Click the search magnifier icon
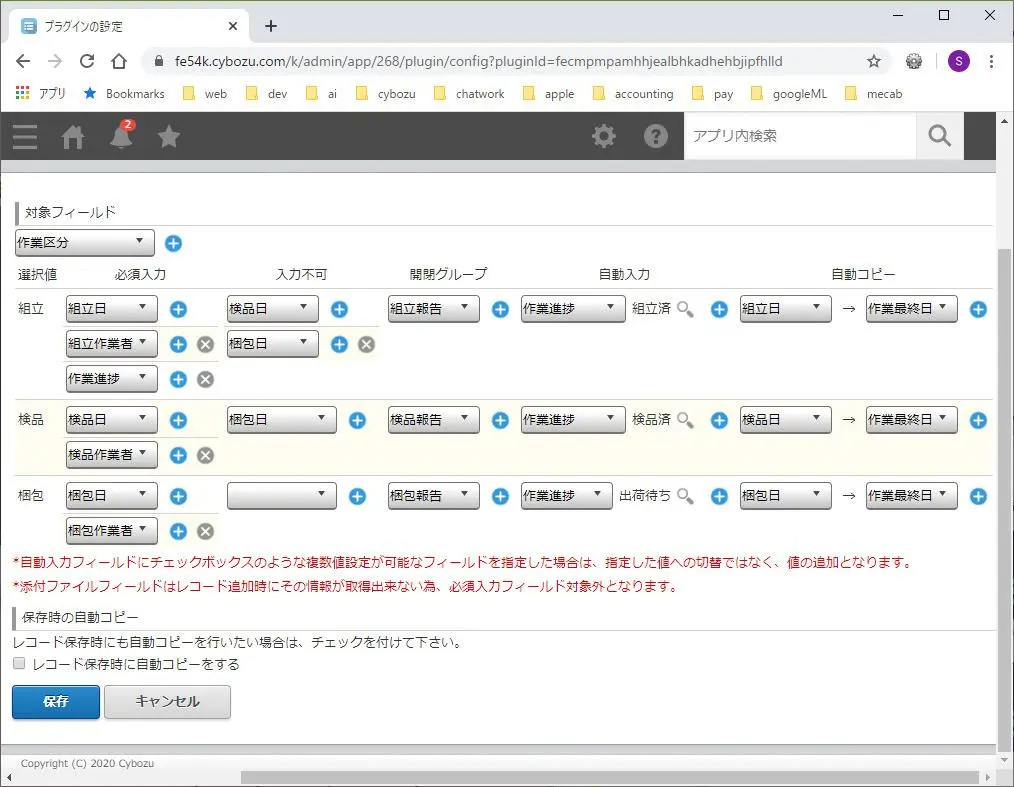The width and height of the screenshot is (1014, 787). [938, 135]
